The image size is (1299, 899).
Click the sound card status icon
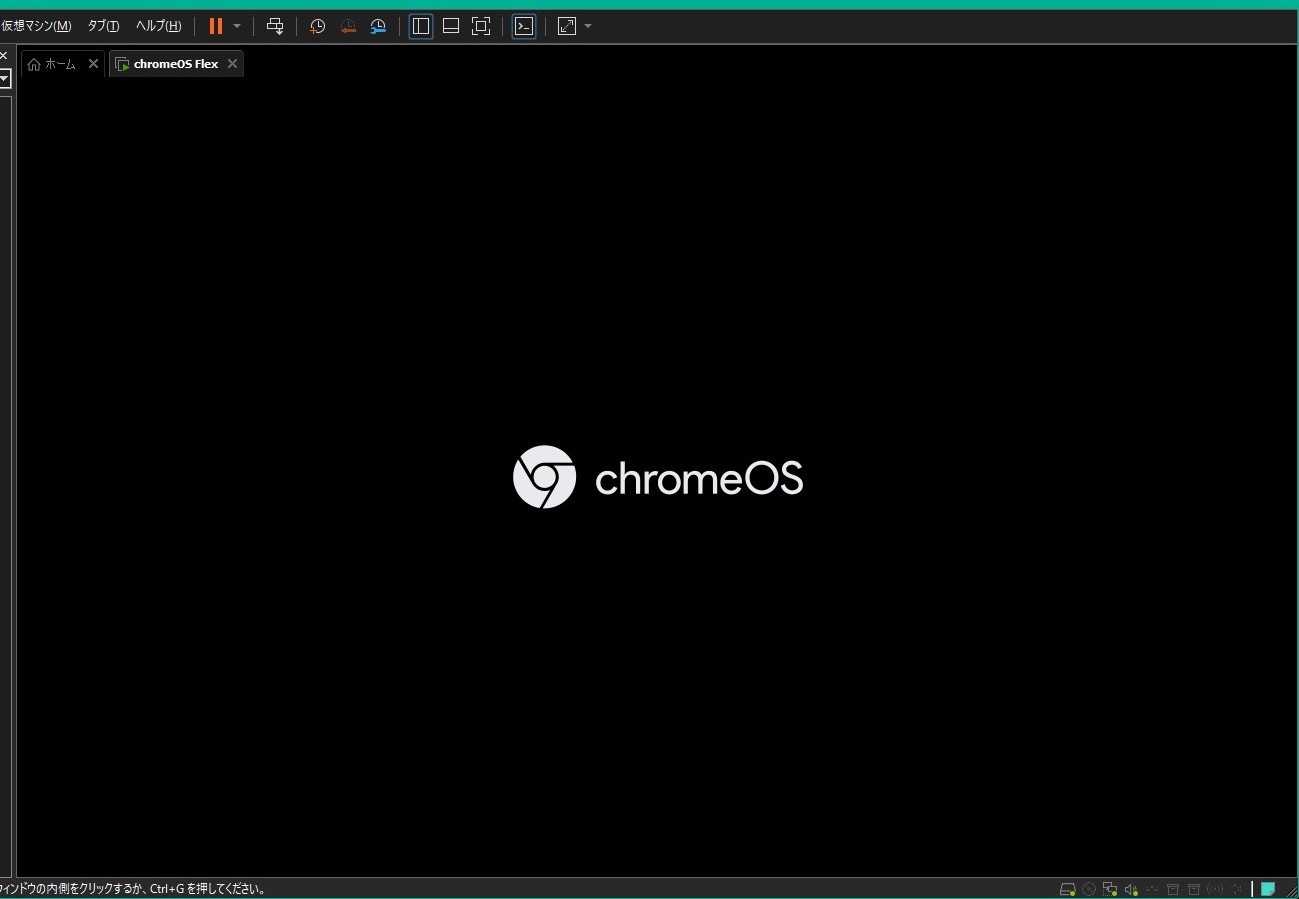pos(1131,889)
